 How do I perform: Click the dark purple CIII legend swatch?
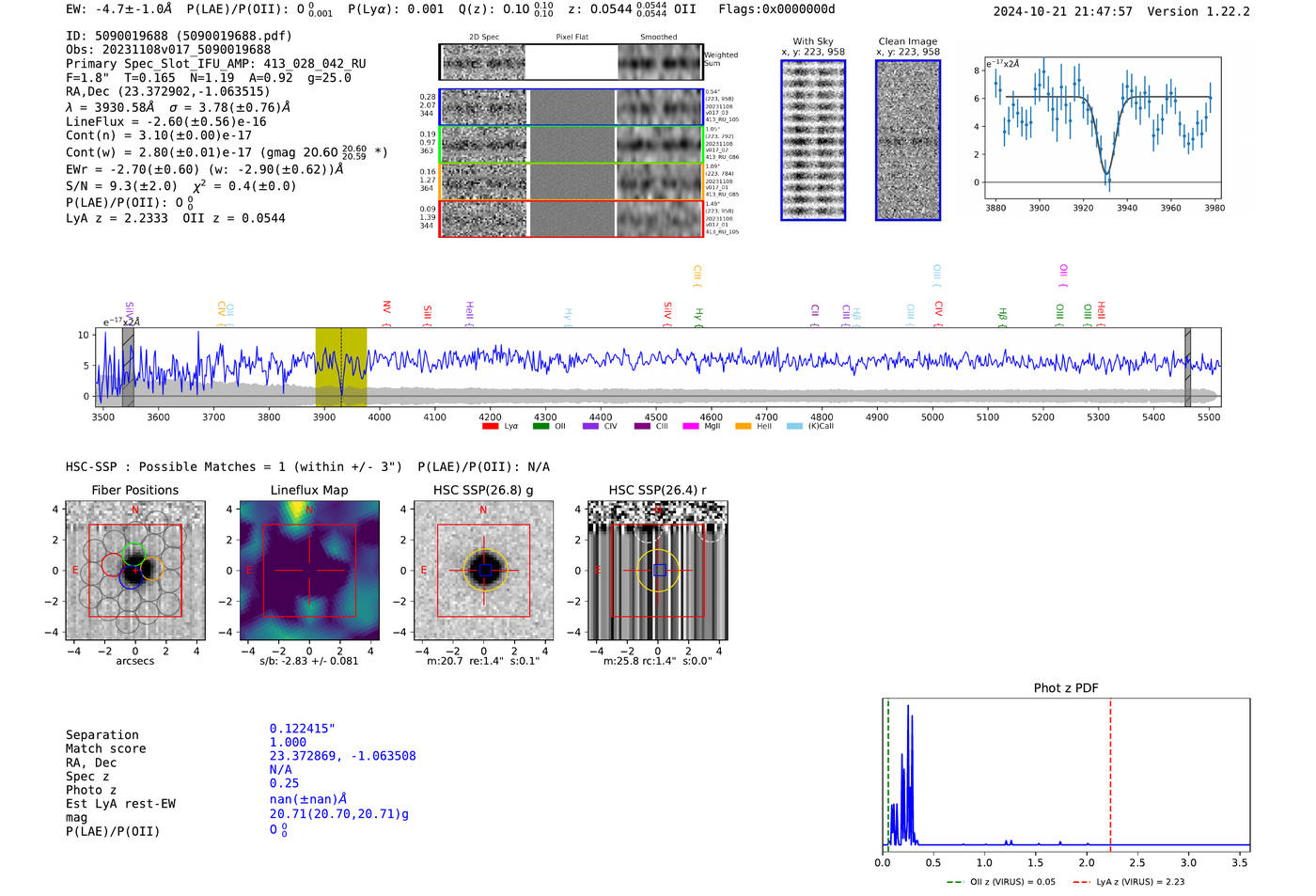(x=642, y=426)
